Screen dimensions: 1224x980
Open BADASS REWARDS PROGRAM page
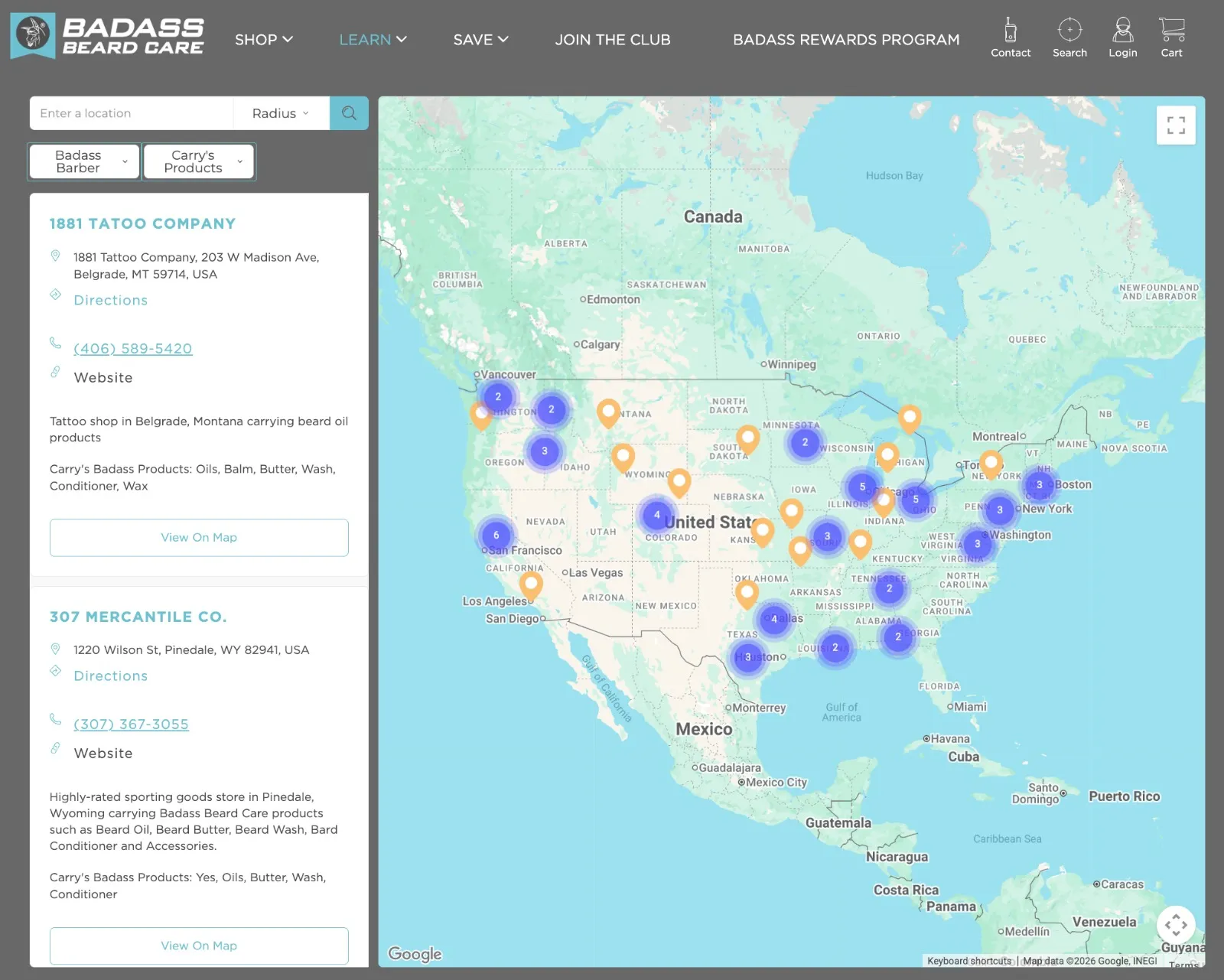tap(846, 40)
